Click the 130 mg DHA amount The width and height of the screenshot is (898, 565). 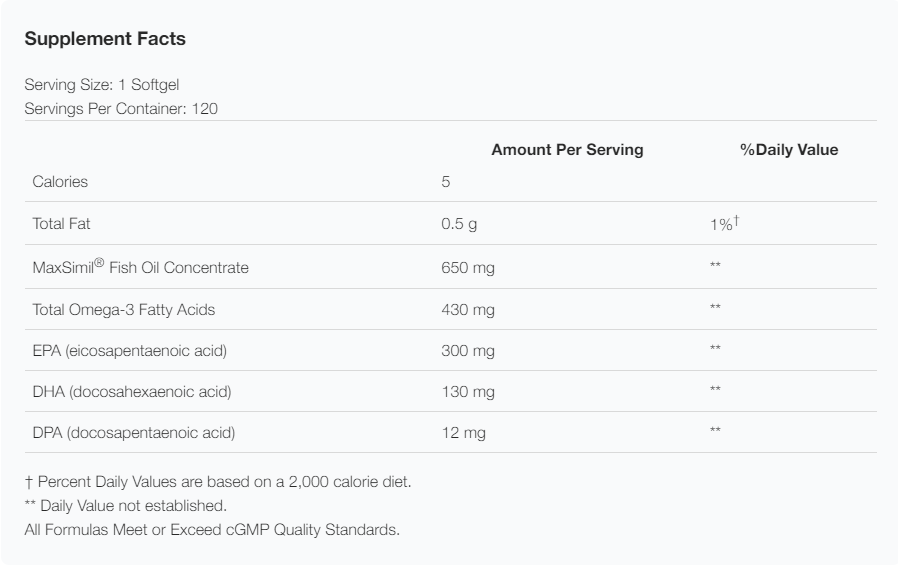[x=468, y=392]
